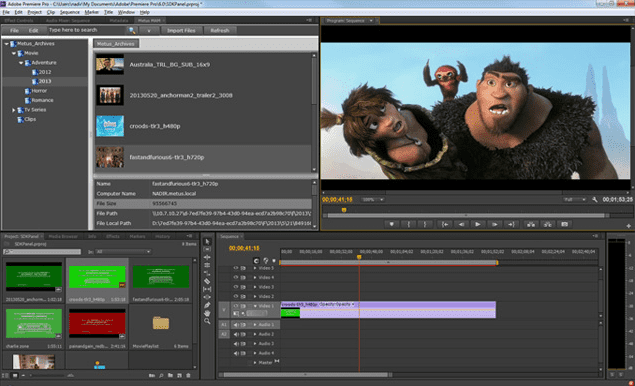This screenshot has width=635, height=386.
Task: Switch Project panel to icon view
Action: (15, 375)
